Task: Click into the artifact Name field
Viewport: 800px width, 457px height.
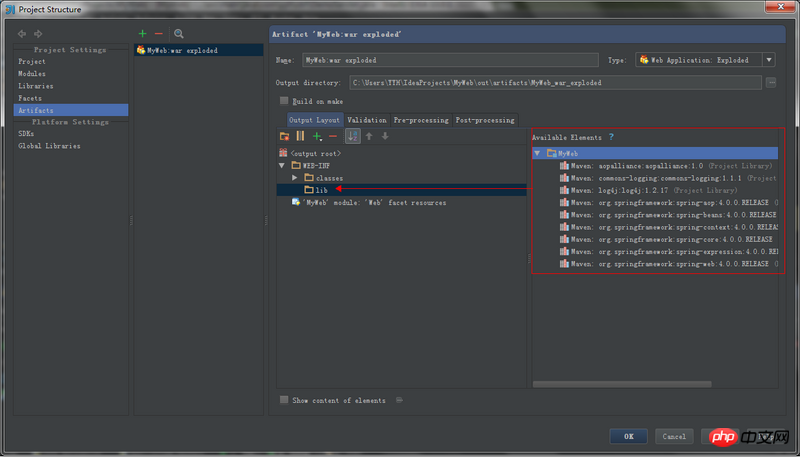Action: [450, 60]
